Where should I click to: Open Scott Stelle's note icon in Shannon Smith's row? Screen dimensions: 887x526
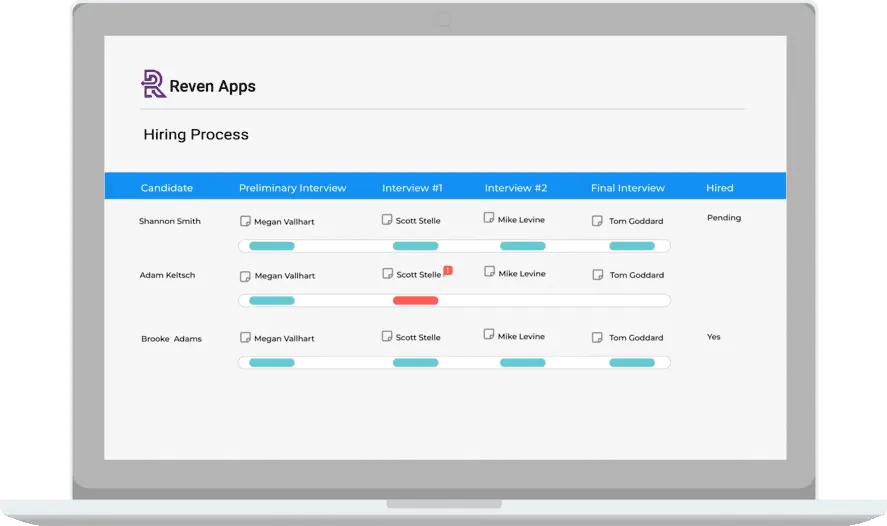click(x=387, y=220)
